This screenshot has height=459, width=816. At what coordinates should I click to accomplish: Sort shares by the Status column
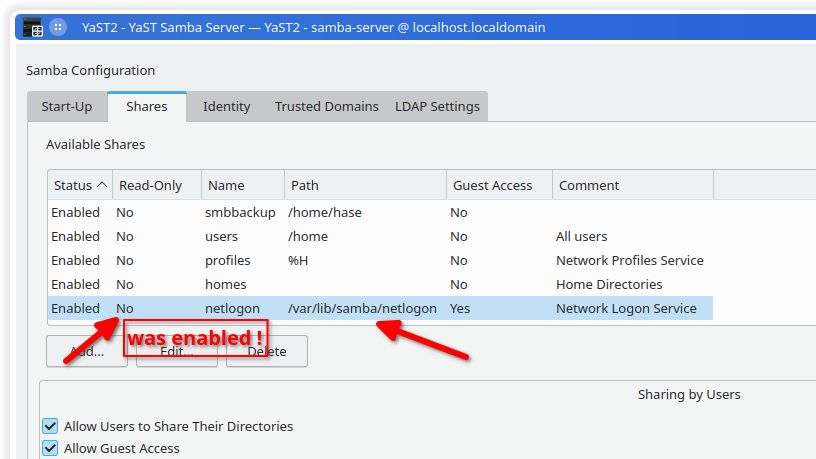[79, 185]
